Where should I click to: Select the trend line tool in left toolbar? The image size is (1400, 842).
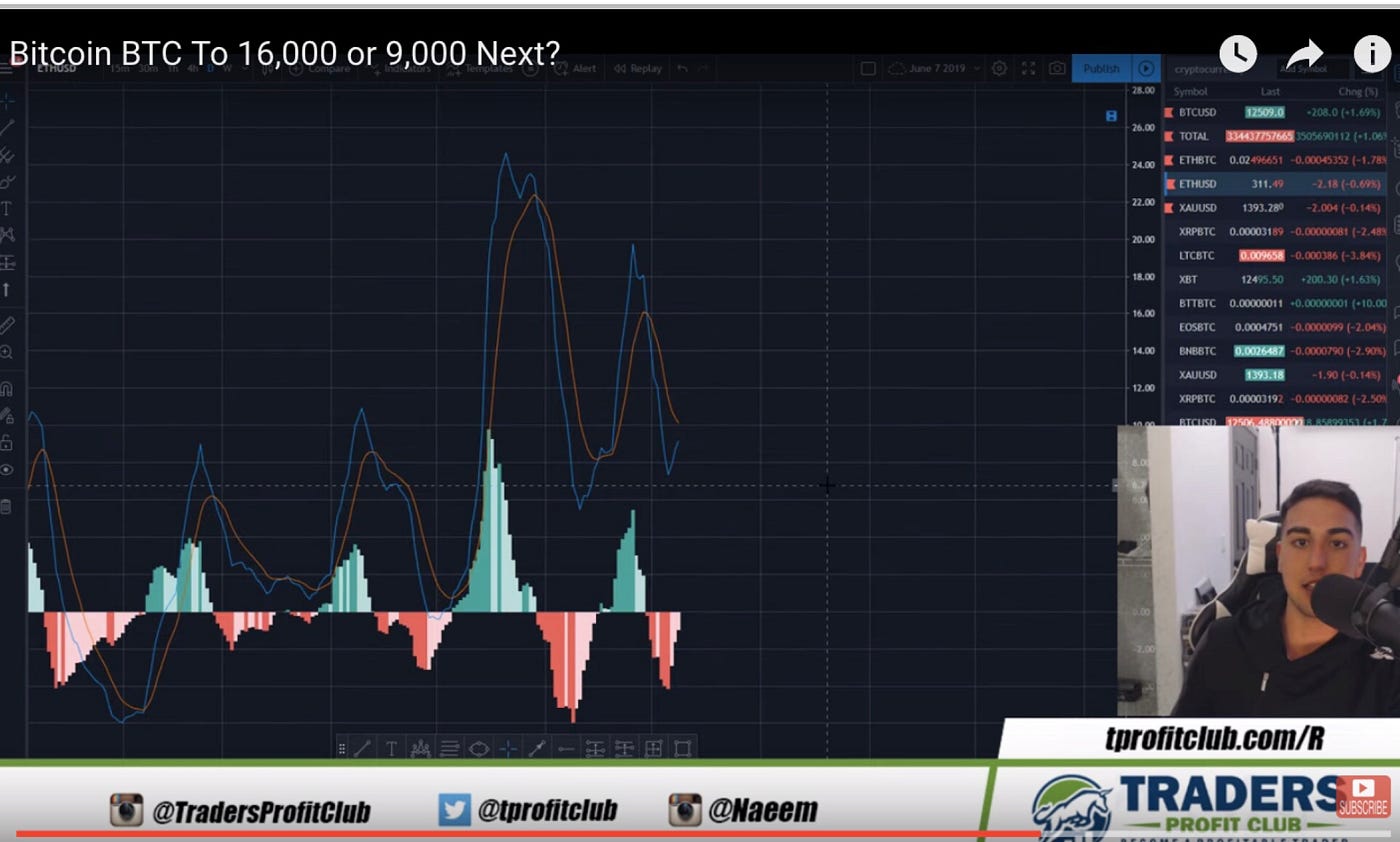click(7, 127)
